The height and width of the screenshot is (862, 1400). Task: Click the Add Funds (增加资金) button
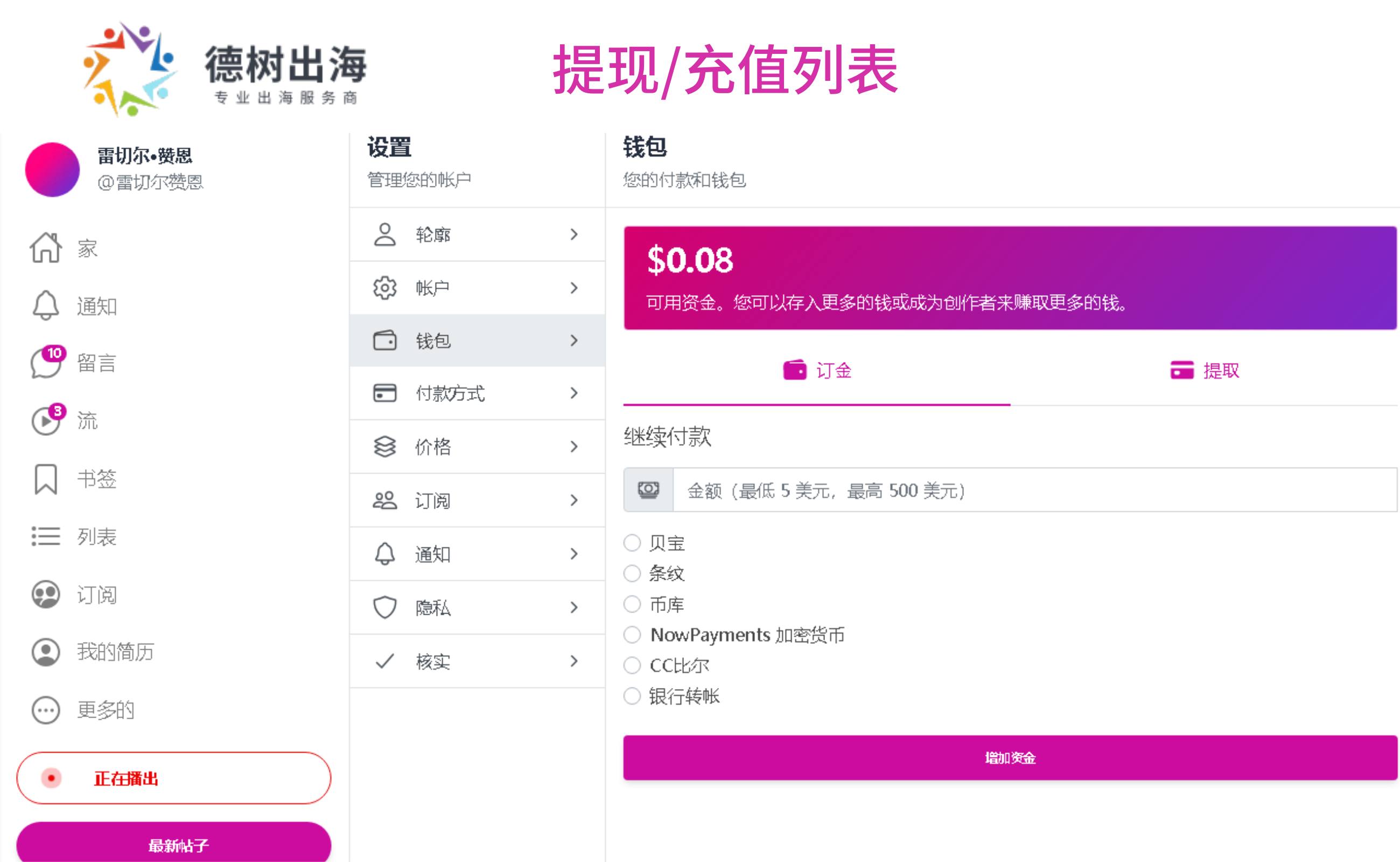[1010, 757]
